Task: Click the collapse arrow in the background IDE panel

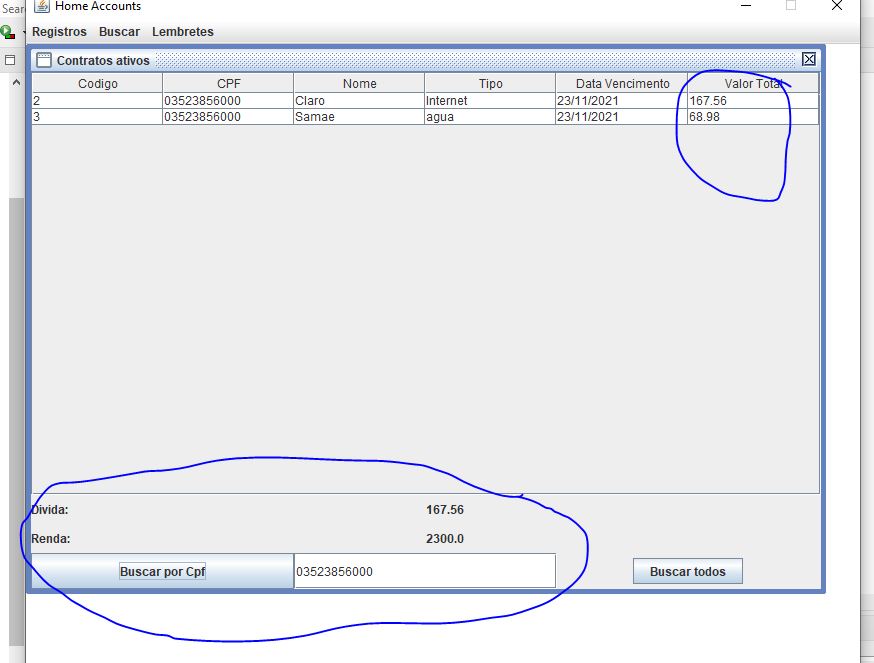Action: [16, 83]
